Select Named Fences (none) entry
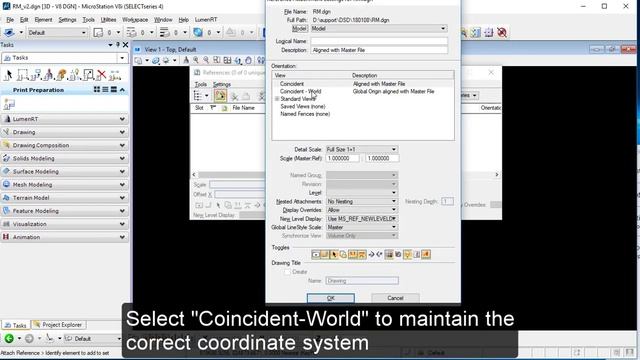The width and height of the screenshot is (640, 360). point(305,114)
